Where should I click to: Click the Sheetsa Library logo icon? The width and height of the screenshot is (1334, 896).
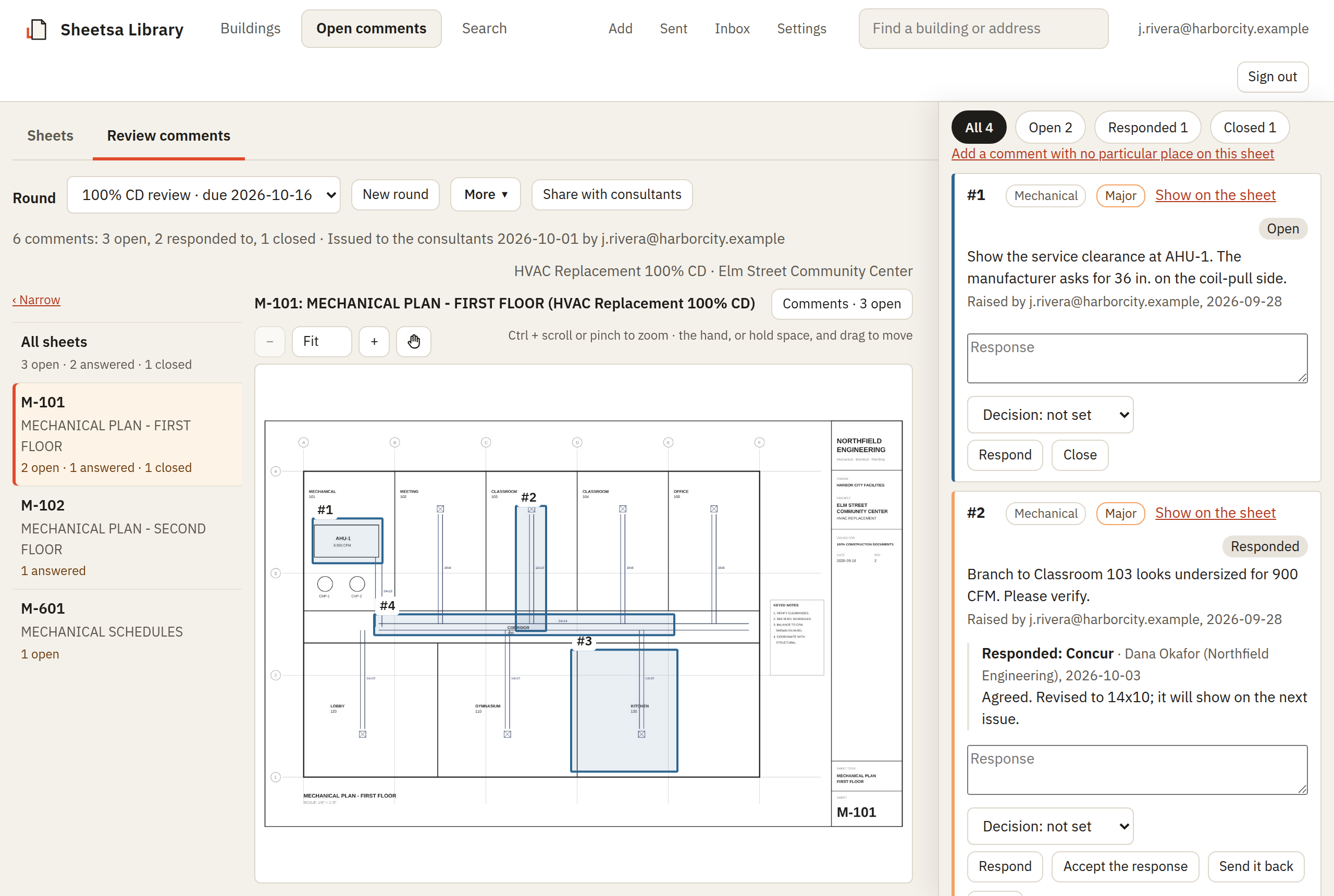[x=36, y=29]
